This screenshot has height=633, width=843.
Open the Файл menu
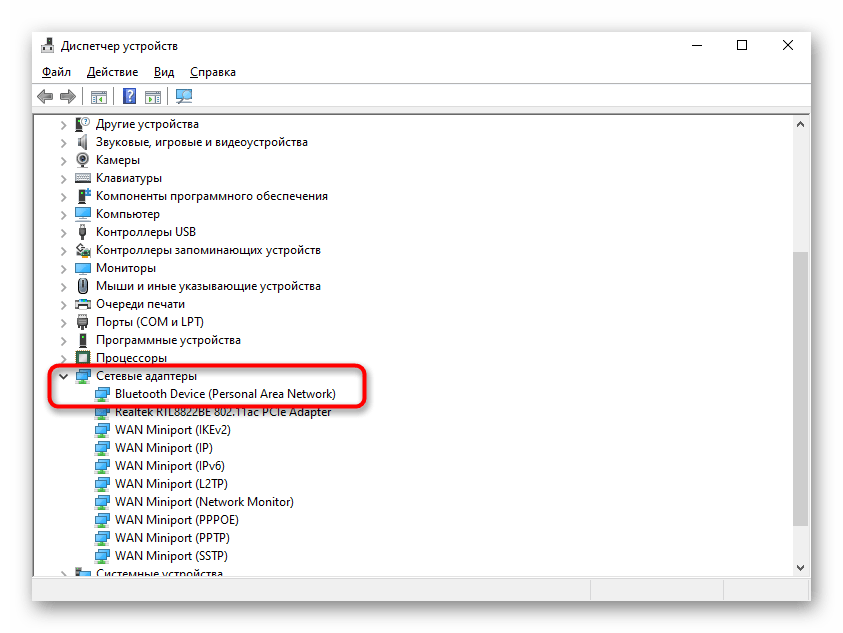tap(56, 72)
